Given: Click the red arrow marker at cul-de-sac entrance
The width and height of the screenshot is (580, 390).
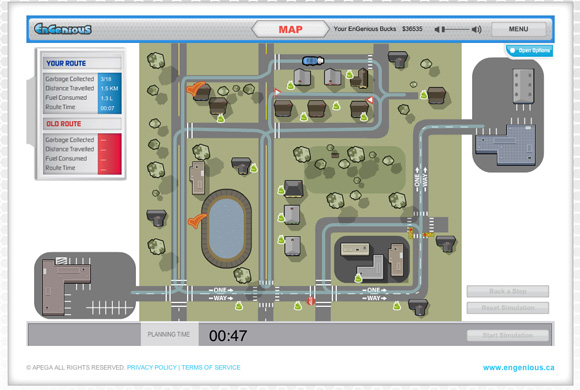Looking at the screenshot, I should 277,92.
